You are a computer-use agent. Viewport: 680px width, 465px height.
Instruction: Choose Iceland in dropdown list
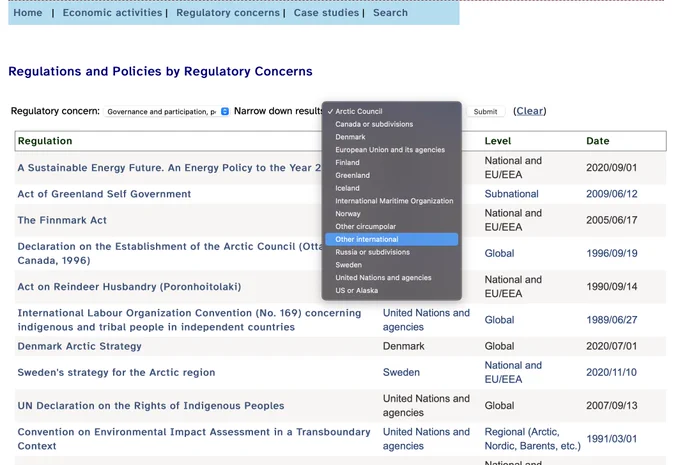coord(392,188)
